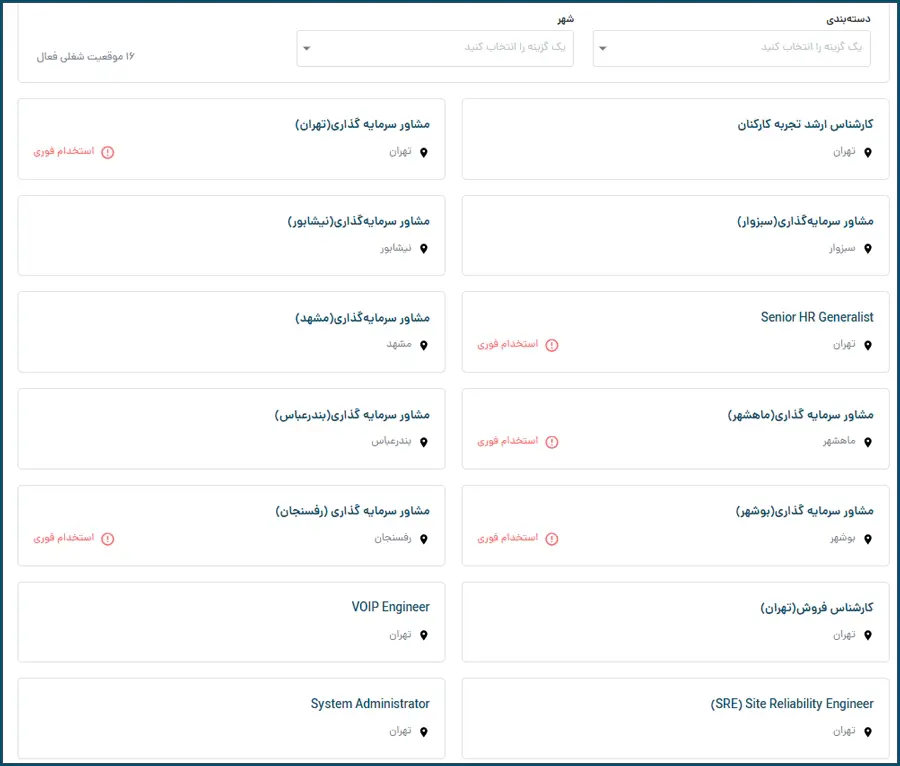
Task: Open the شهر city dropdown
Action: point(435,48)
